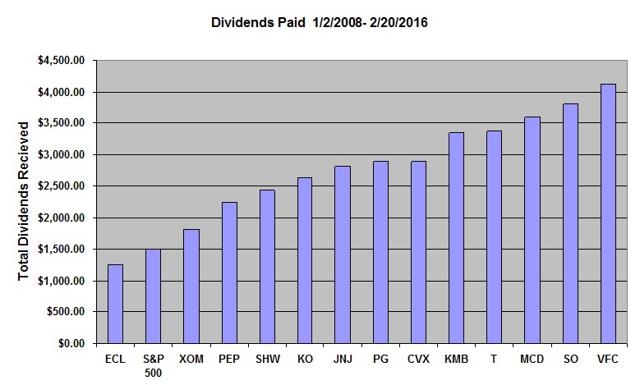Select the S&P 500 bar
This screenshot has width=640, height=385.
click(153, 296)
